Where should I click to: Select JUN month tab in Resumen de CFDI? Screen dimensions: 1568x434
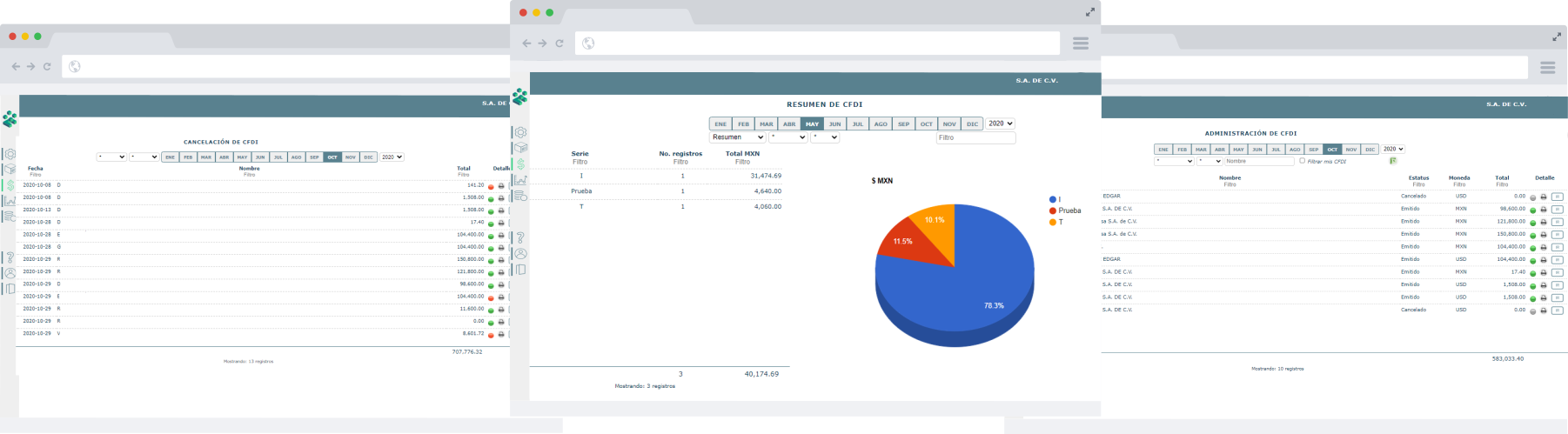pyautogui.click(x=834, y=124)
